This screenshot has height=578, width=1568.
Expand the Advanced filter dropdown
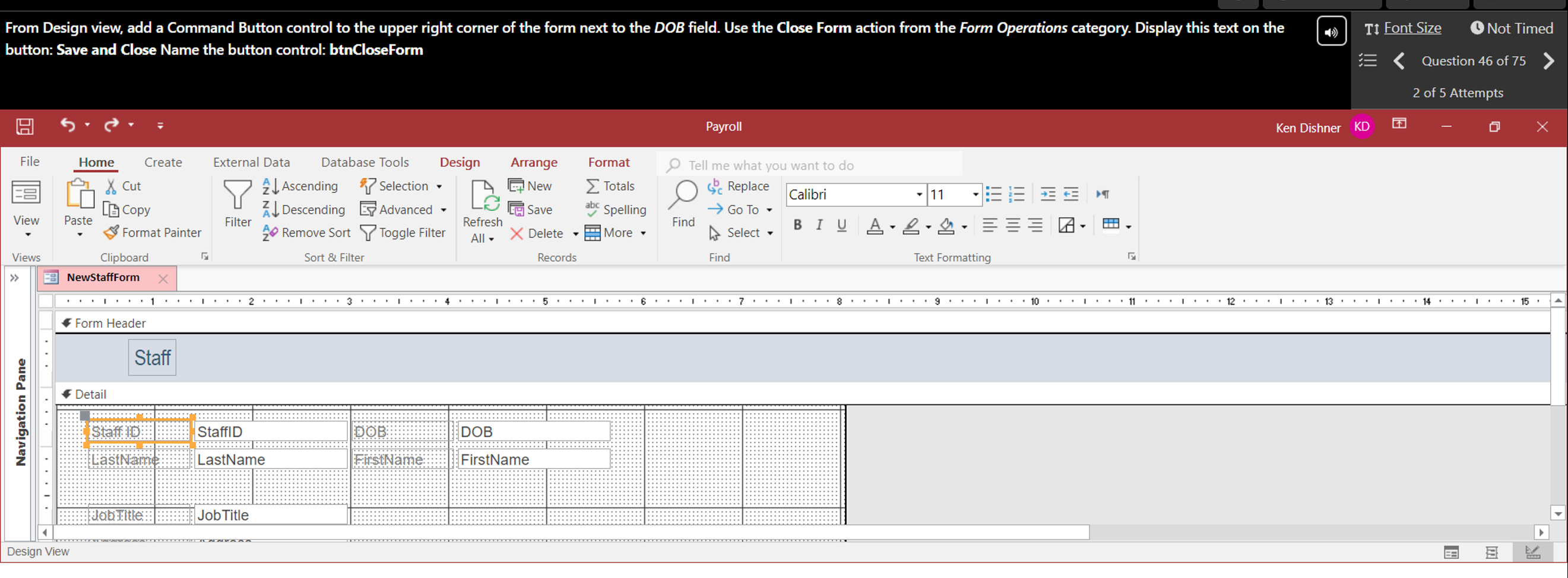(444, 210)
